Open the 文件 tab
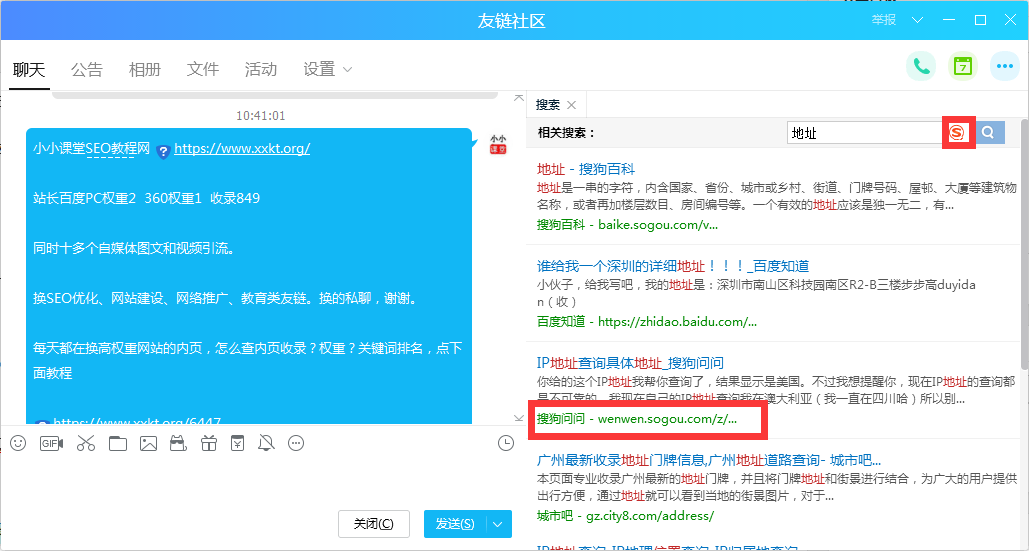This screenshot has height=551, width=1029. pyautogui.click(x=203, y=70)
